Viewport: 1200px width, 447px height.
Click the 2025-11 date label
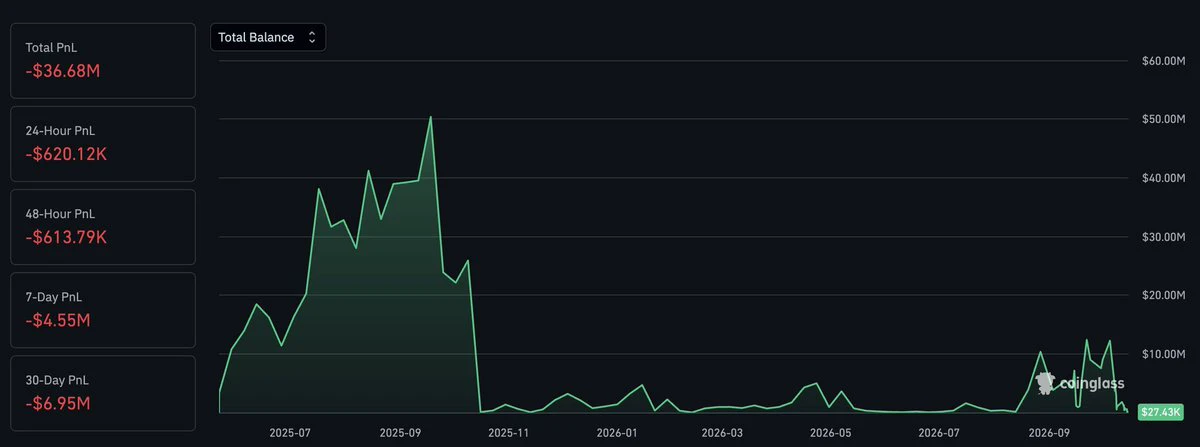pos(508,433)
